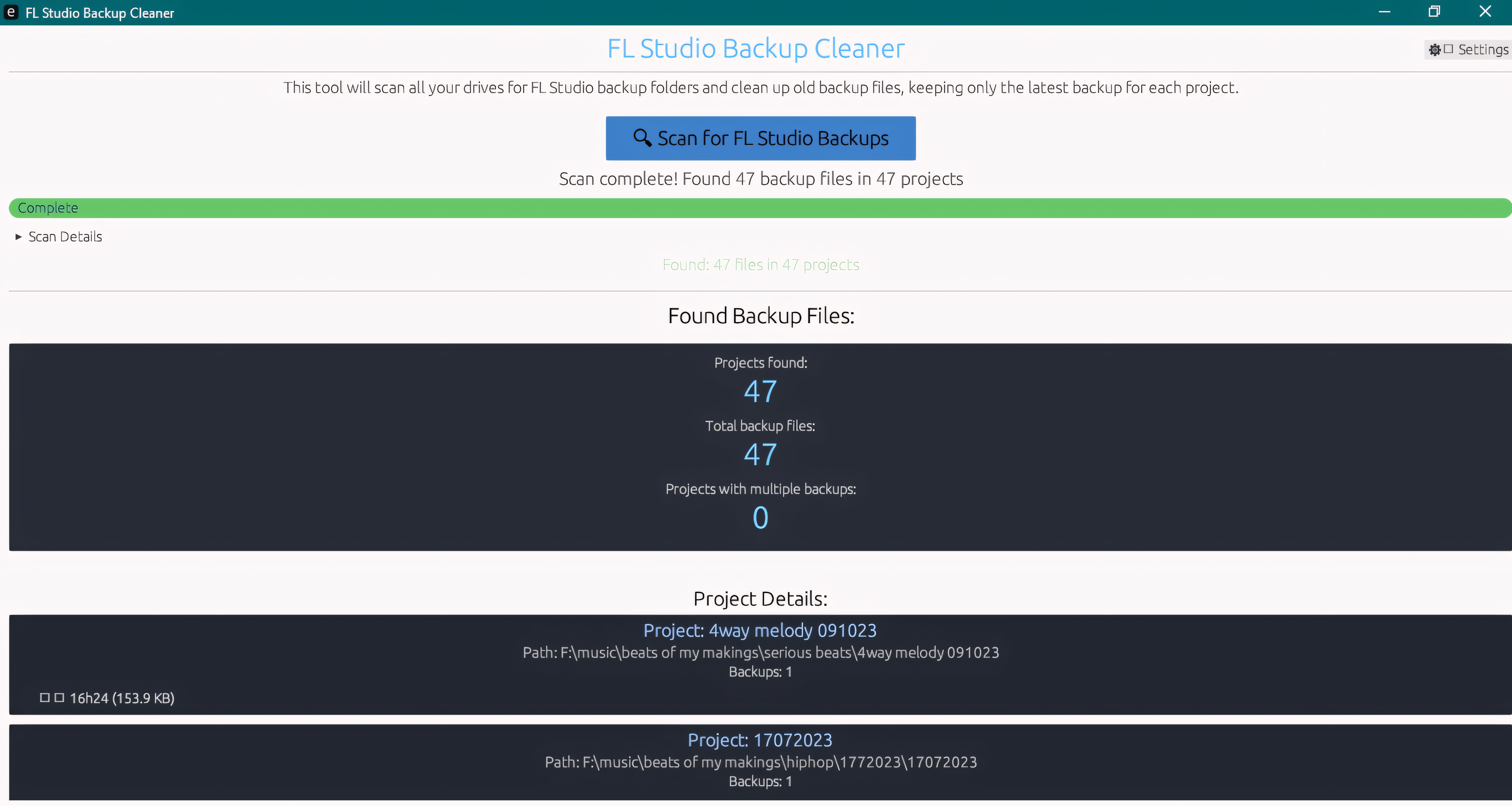Screen dimensions: 1512x806
Task: Click the gear icon beside Settings
Action: click(1434, 50)
